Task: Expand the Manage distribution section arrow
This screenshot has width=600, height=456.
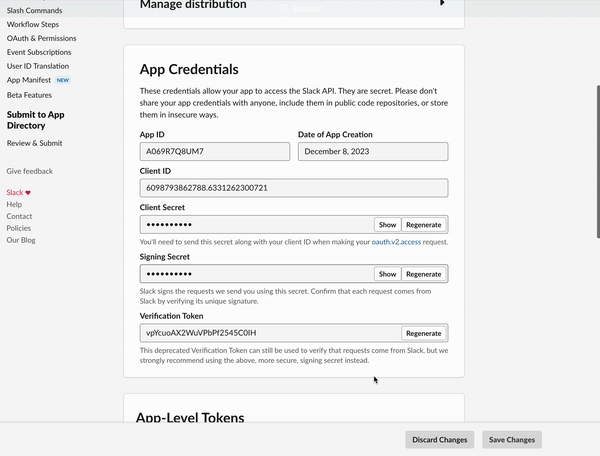Action: point(442,4)
